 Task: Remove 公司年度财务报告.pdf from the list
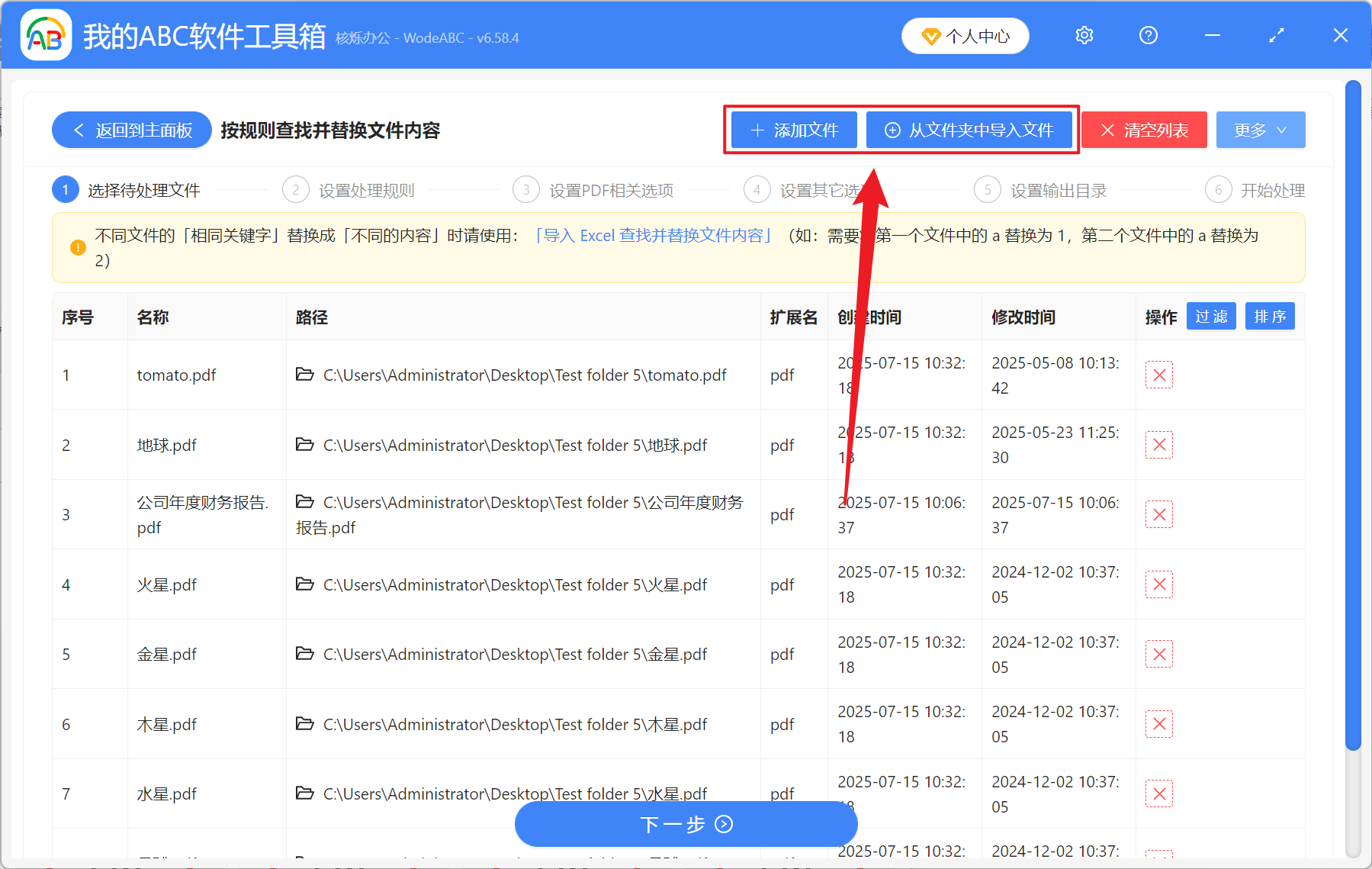(1158, 514)
